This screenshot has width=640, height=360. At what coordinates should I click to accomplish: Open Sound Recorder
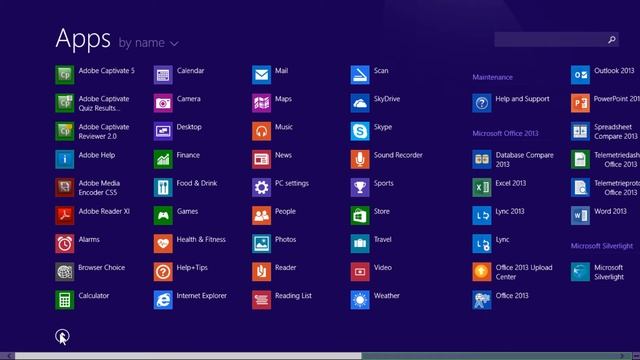[387, 159]
